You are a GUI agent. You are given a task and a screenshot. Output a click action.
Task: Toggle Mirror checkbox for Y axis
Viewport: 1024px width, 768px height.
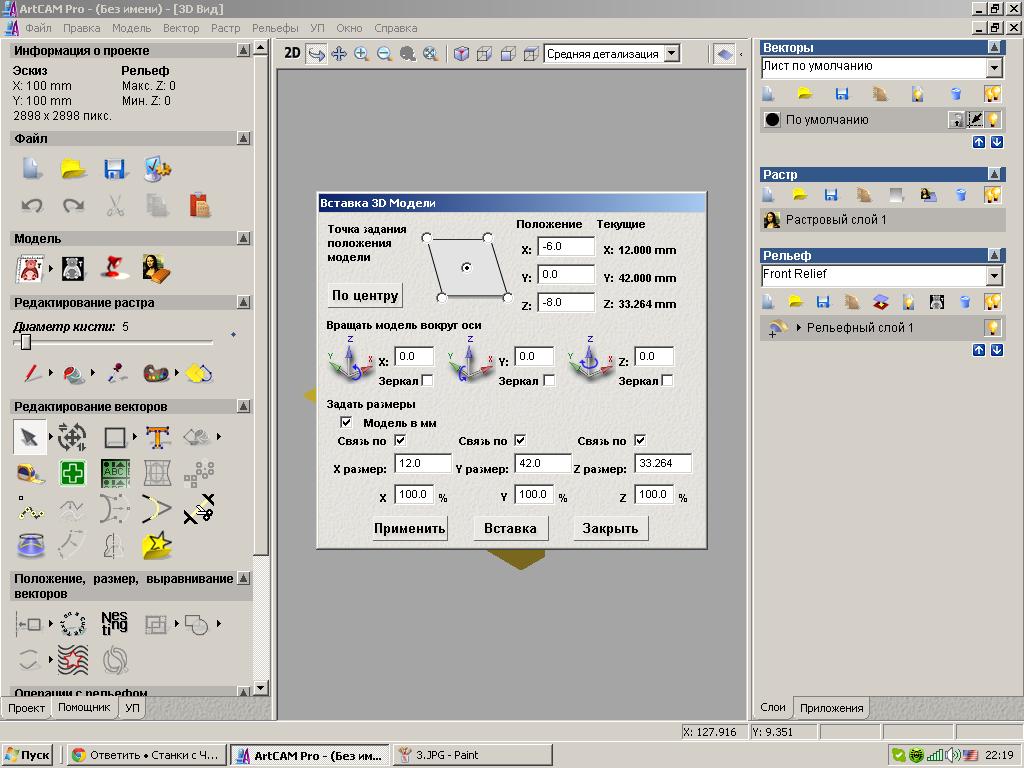549,380
